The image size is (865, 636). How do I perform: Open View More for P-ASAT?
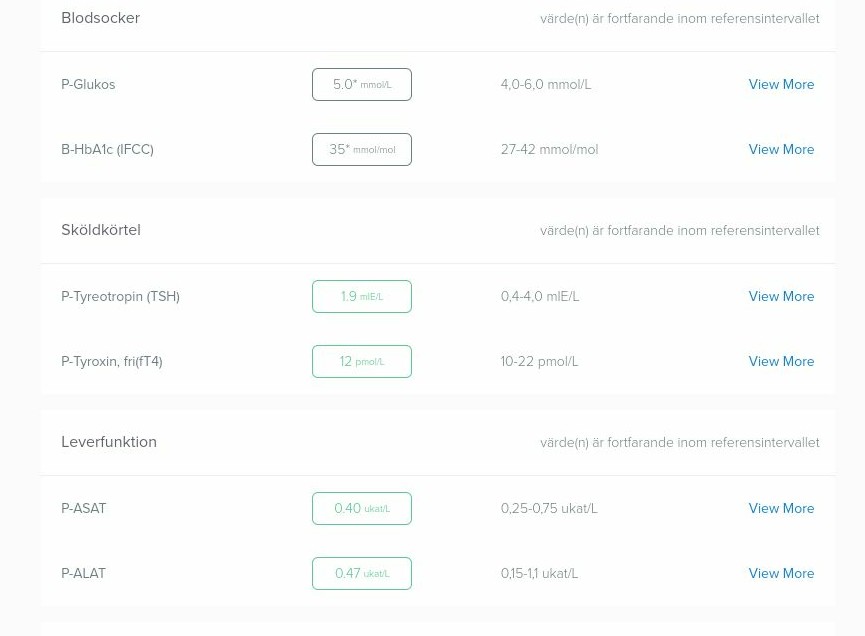tap(781, 509)
